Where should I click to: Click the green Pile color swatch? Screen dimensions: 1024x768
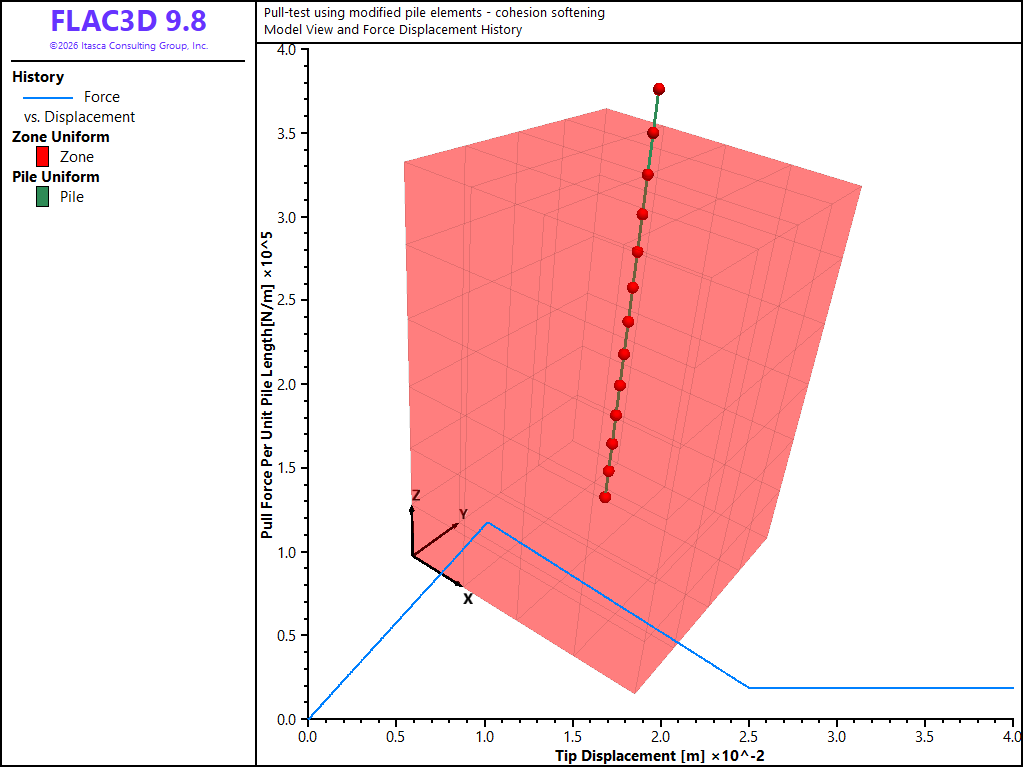click(x=42, y=197)
